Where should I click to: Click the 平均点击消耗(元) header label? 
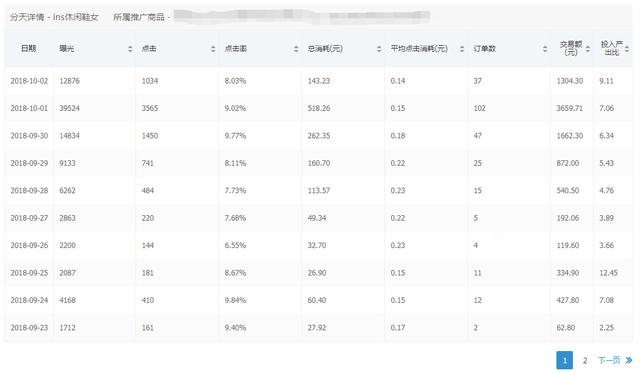[419, 49]
